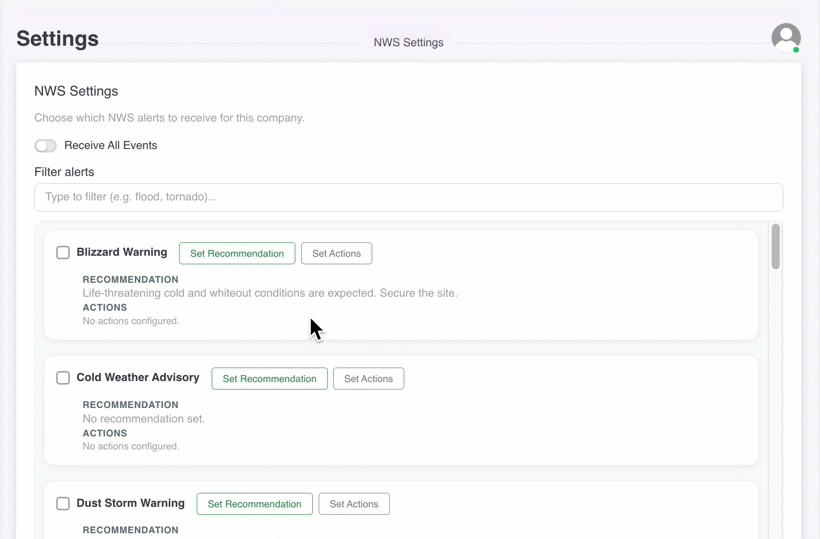
Task: Set Recommendation for Cold Weather Advisory
Action: click(269, 379)
